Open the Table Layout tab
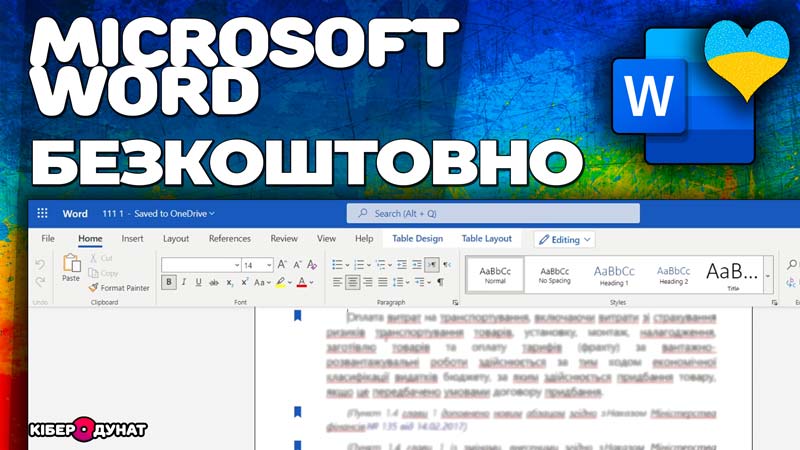800x450 pixels. coord(486,238)
